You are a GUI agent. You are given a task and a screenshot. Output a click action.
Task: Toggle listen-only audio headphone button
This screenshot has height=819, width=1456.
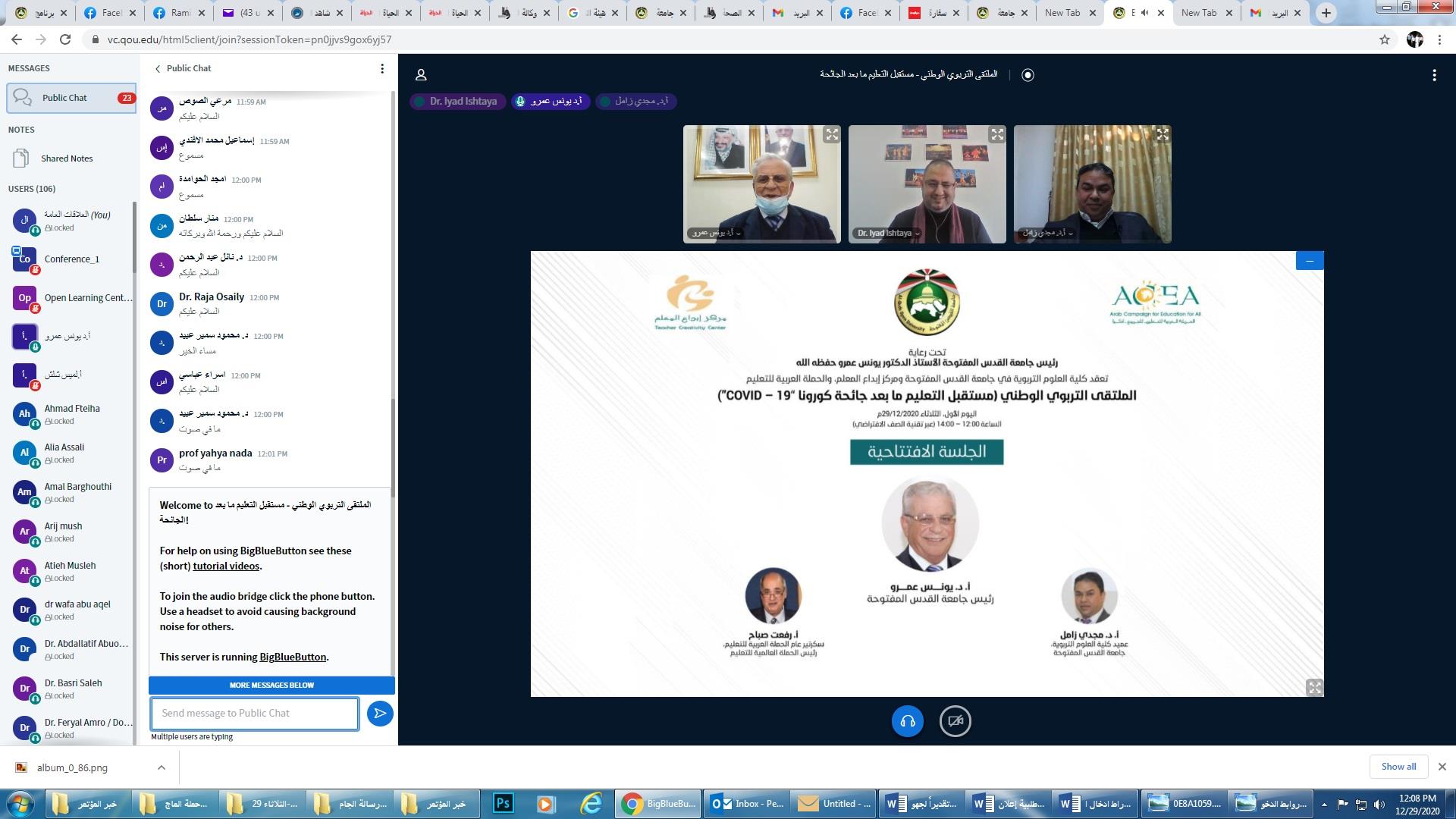(908, 721)
